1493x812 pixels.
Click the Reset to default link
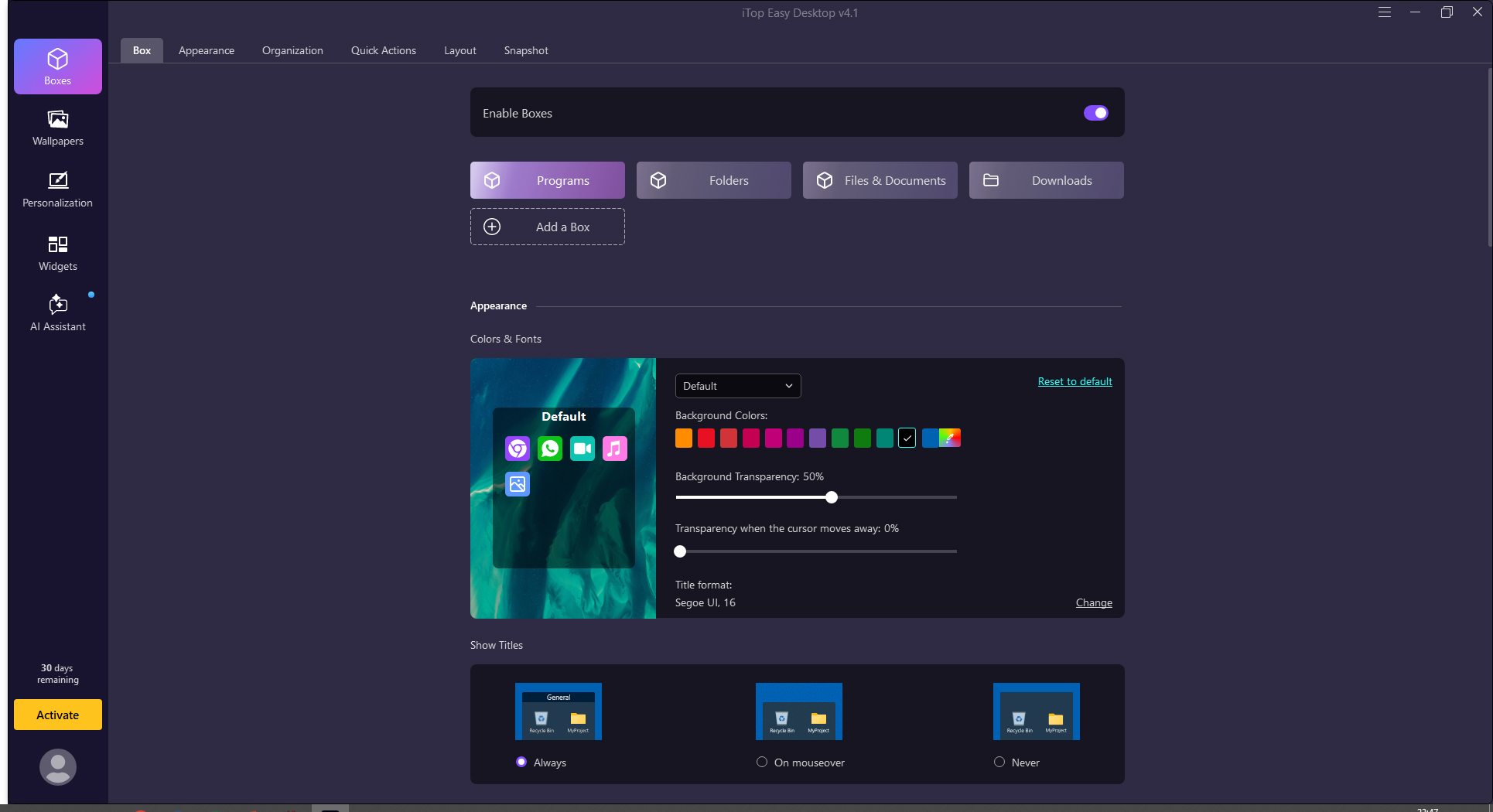click(x=1074, y=381)
